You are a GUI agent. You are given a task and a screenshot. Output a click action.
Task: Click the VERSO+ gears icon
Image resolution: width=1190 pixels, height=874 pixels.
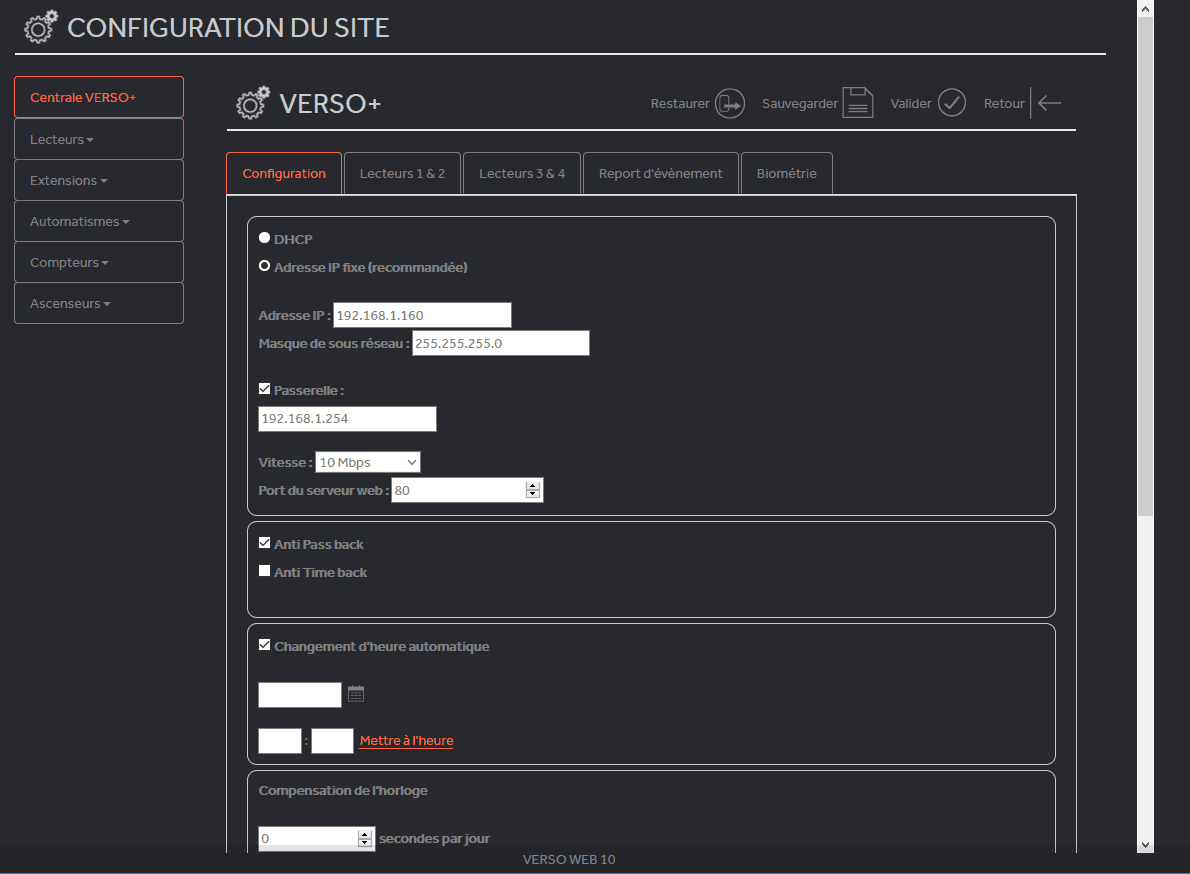[252, 102]
